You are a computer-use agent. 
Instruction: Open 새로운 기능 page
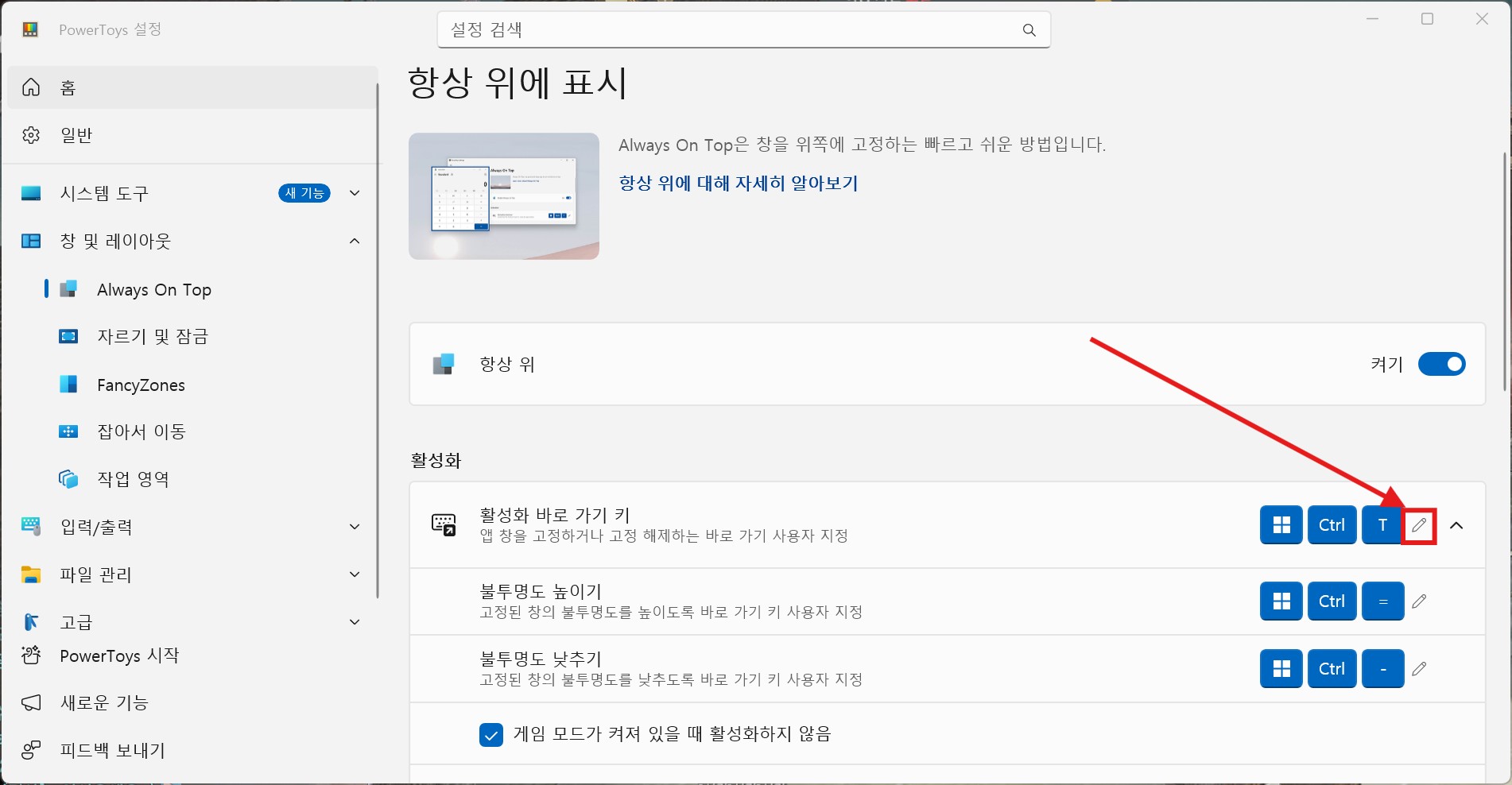[x=192, y=702]
